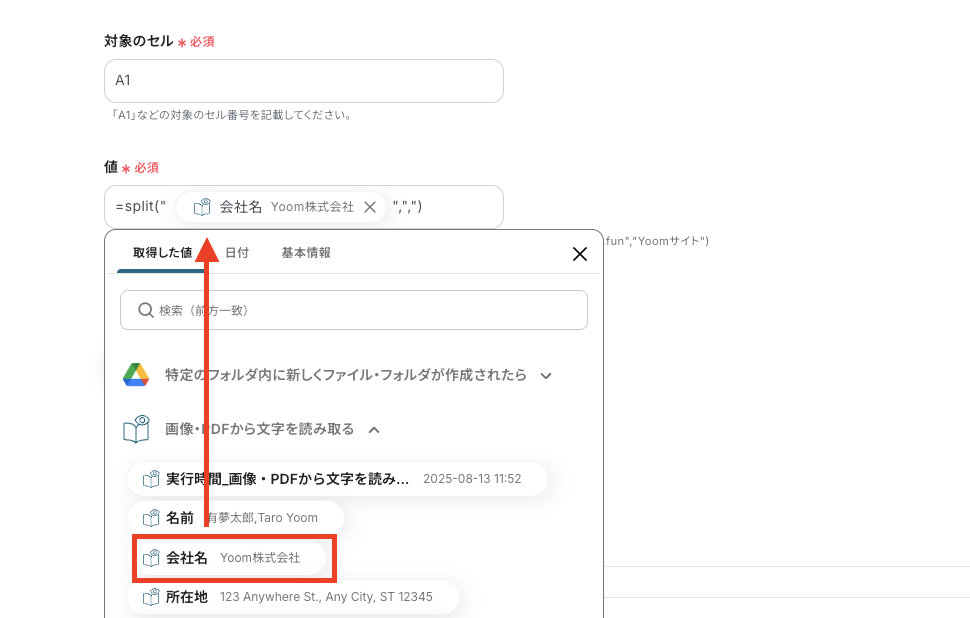Close the value picker panel with X

[580, 254]
